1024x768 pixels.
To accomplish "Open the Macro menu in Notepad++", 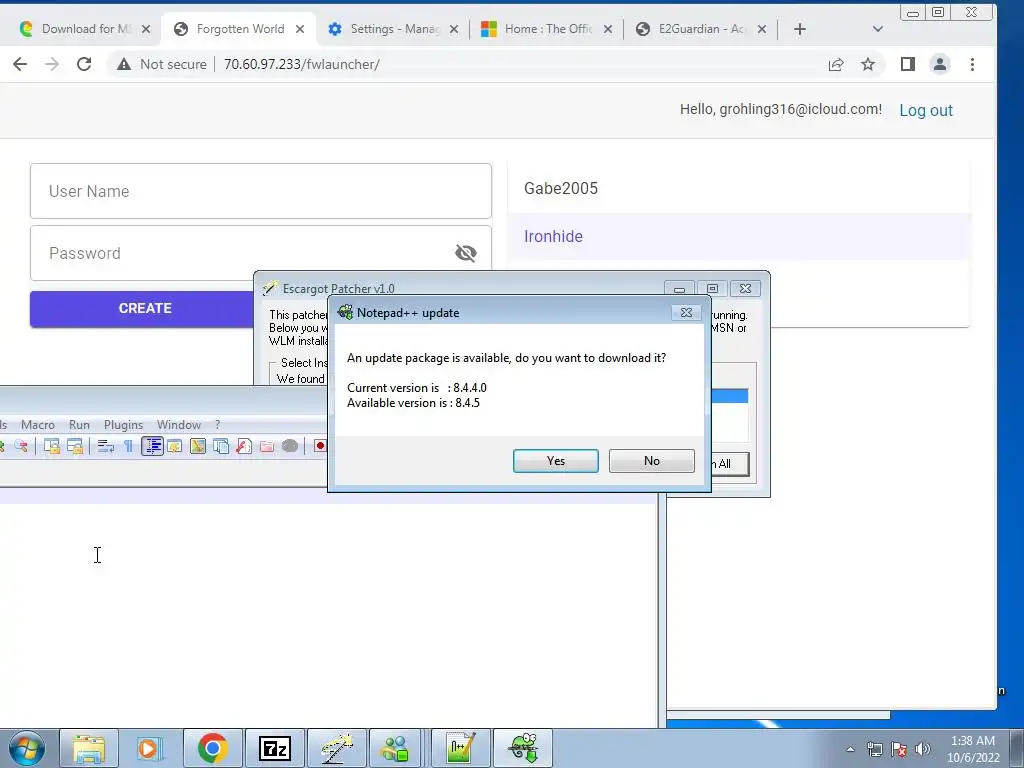I will click(x=38, y=424).
